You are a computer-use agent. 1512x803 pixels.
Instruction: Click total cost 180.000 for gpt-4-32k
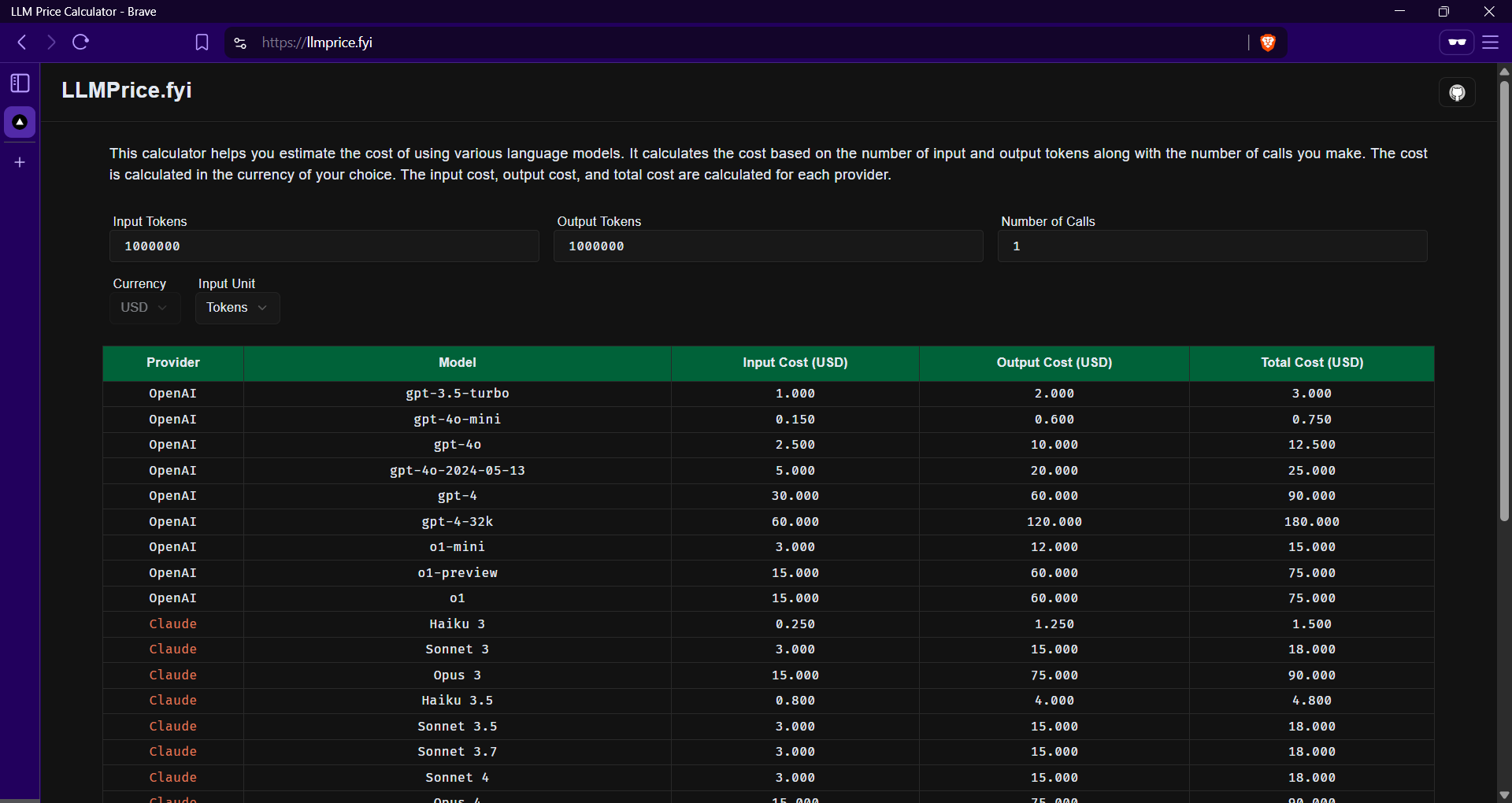1312,522
